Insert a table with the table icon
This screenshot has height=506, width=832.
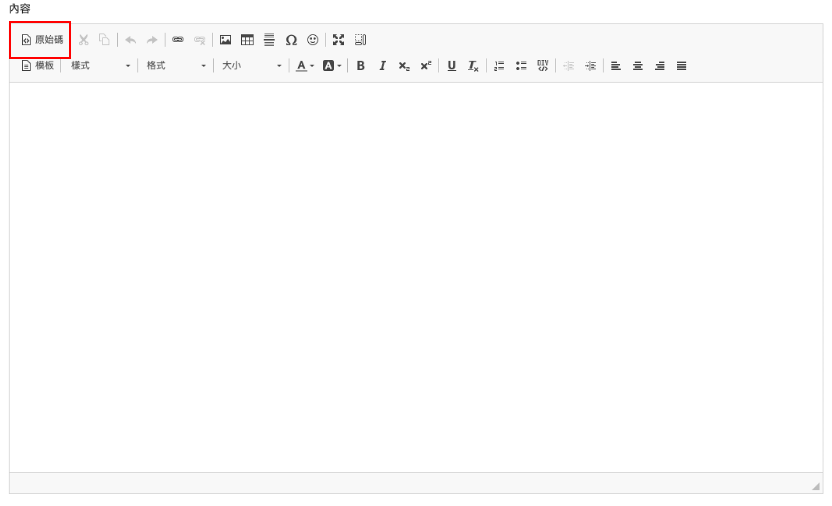point(247,40)
